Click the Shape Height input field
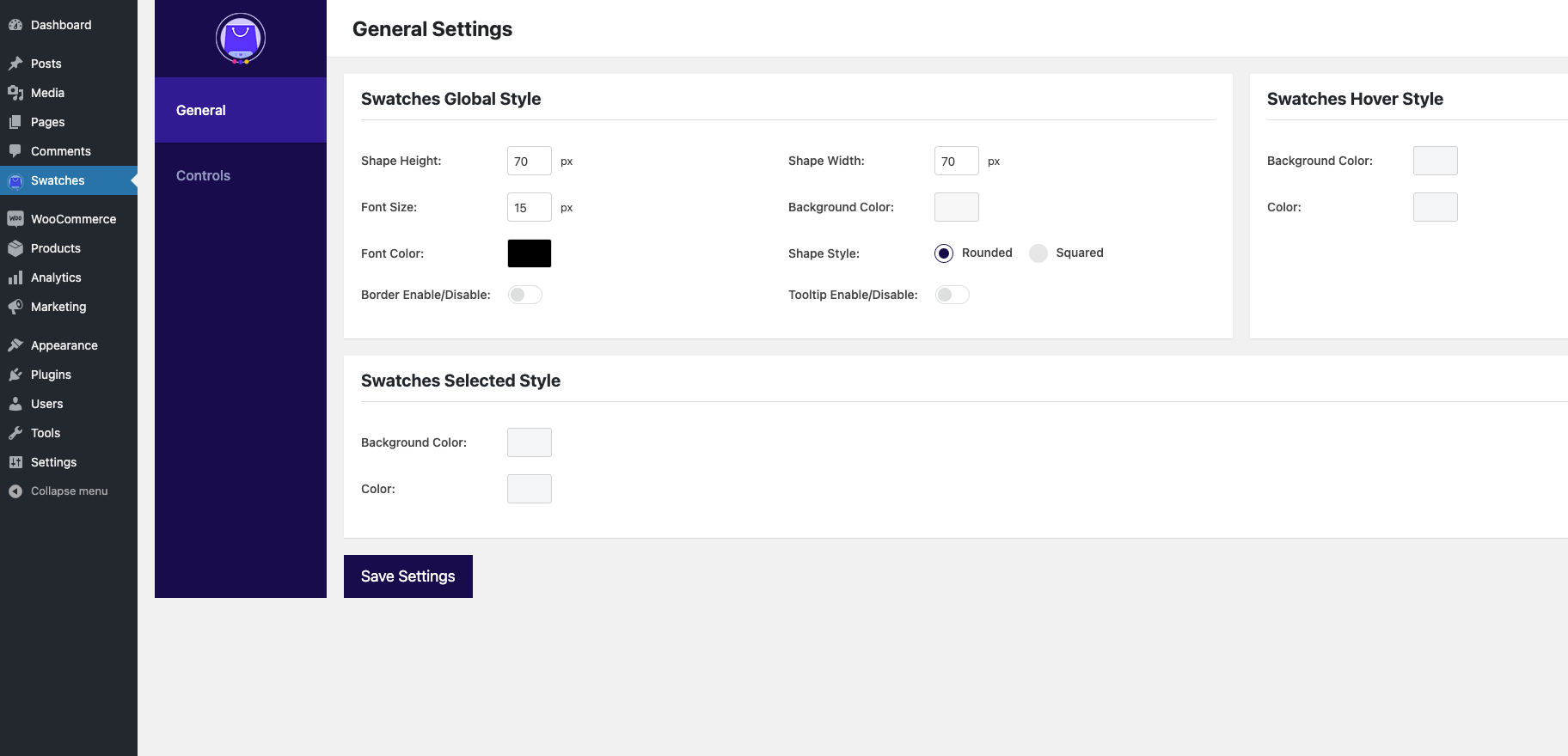 pyautogui.click(x=530, y=161)
